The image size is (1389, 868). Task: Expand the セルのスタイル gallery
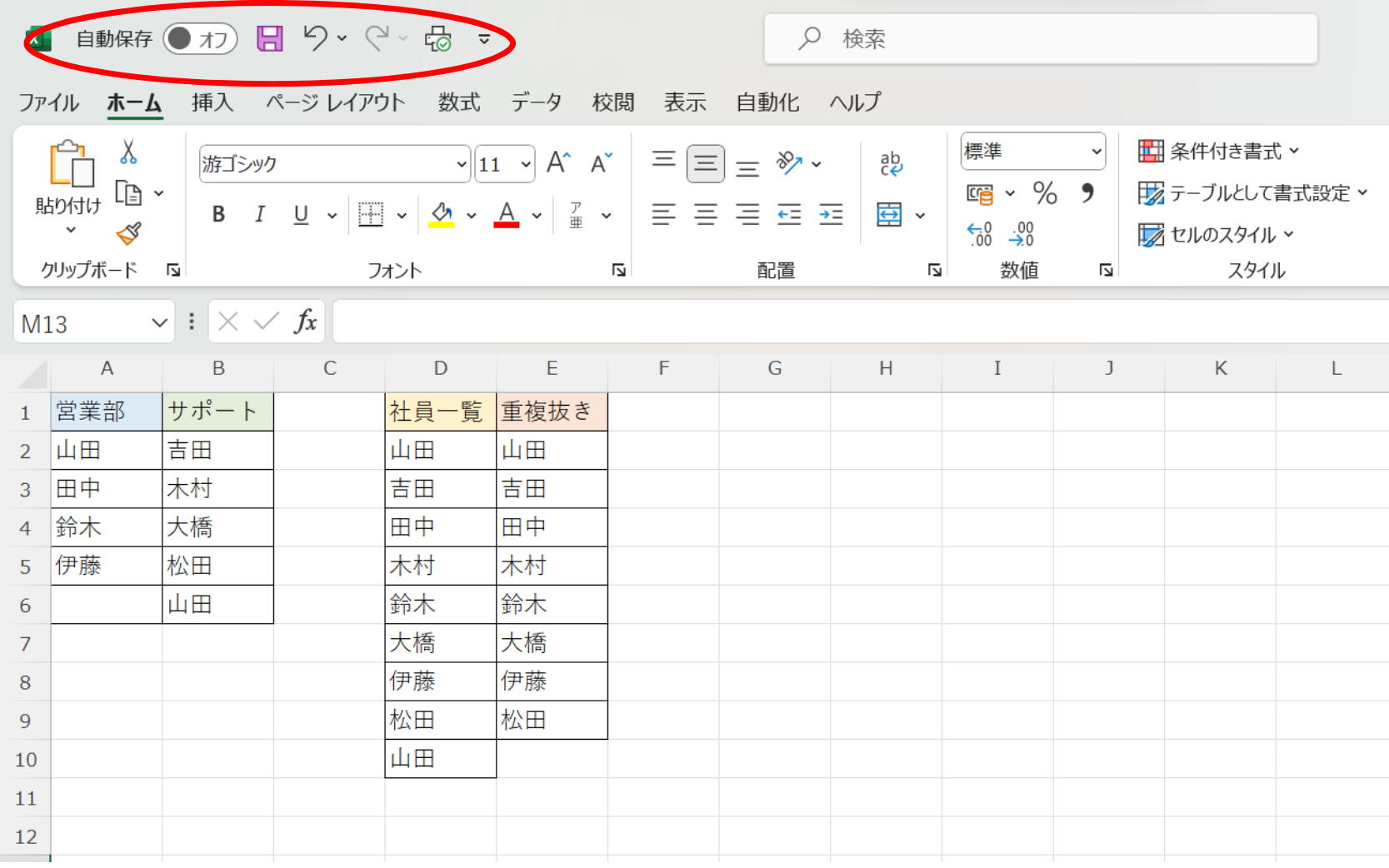tap(1217, 235)
